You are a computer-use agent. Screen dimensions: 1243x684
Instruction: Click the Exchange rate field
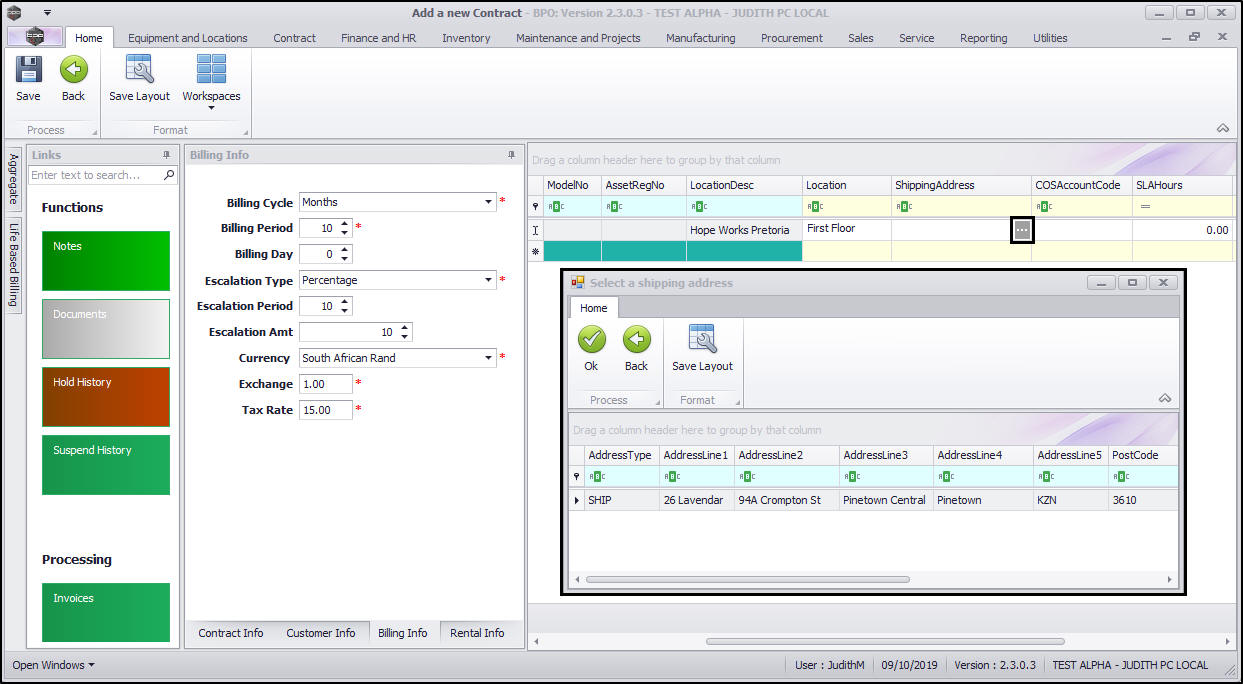click(326, 384)
